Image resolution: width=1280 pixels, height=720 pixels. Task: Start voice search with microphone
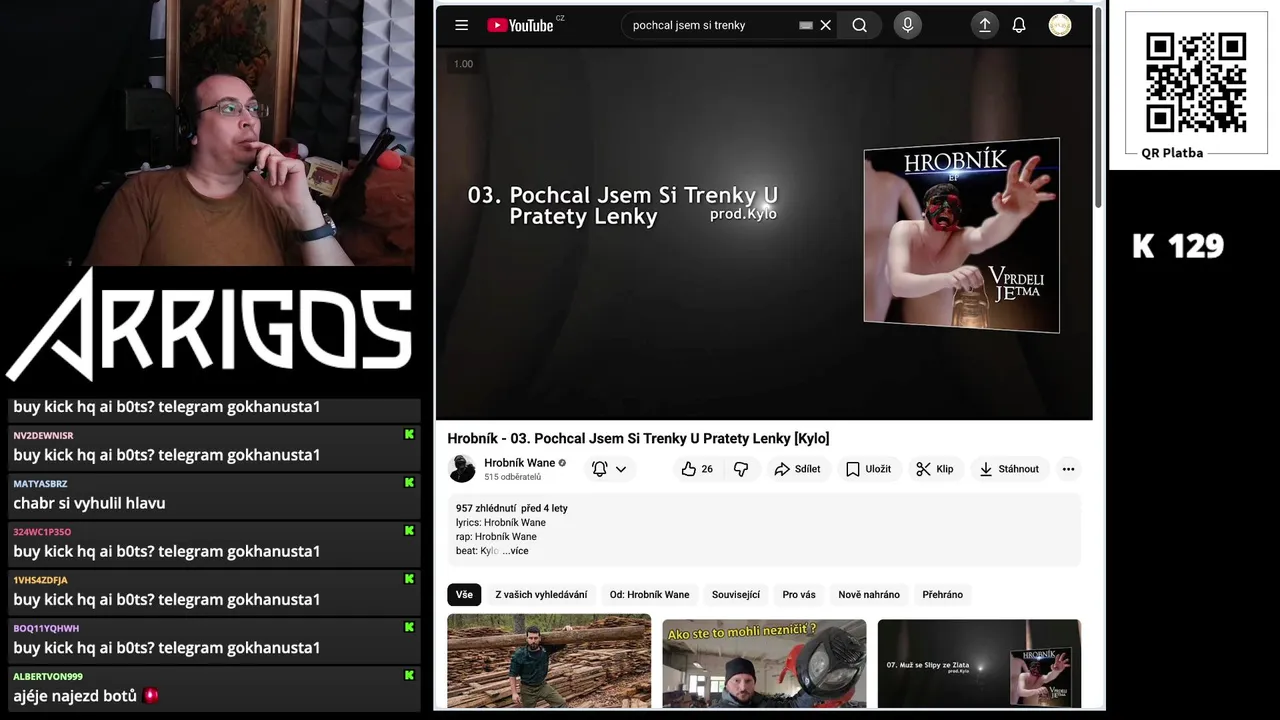(x=908, y=25)
